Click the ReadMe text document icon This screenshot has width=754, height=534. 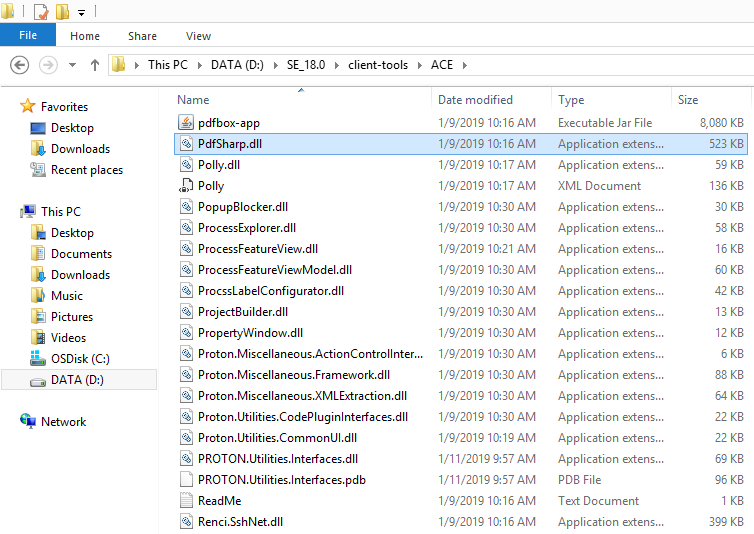click(x=186, y=501)
